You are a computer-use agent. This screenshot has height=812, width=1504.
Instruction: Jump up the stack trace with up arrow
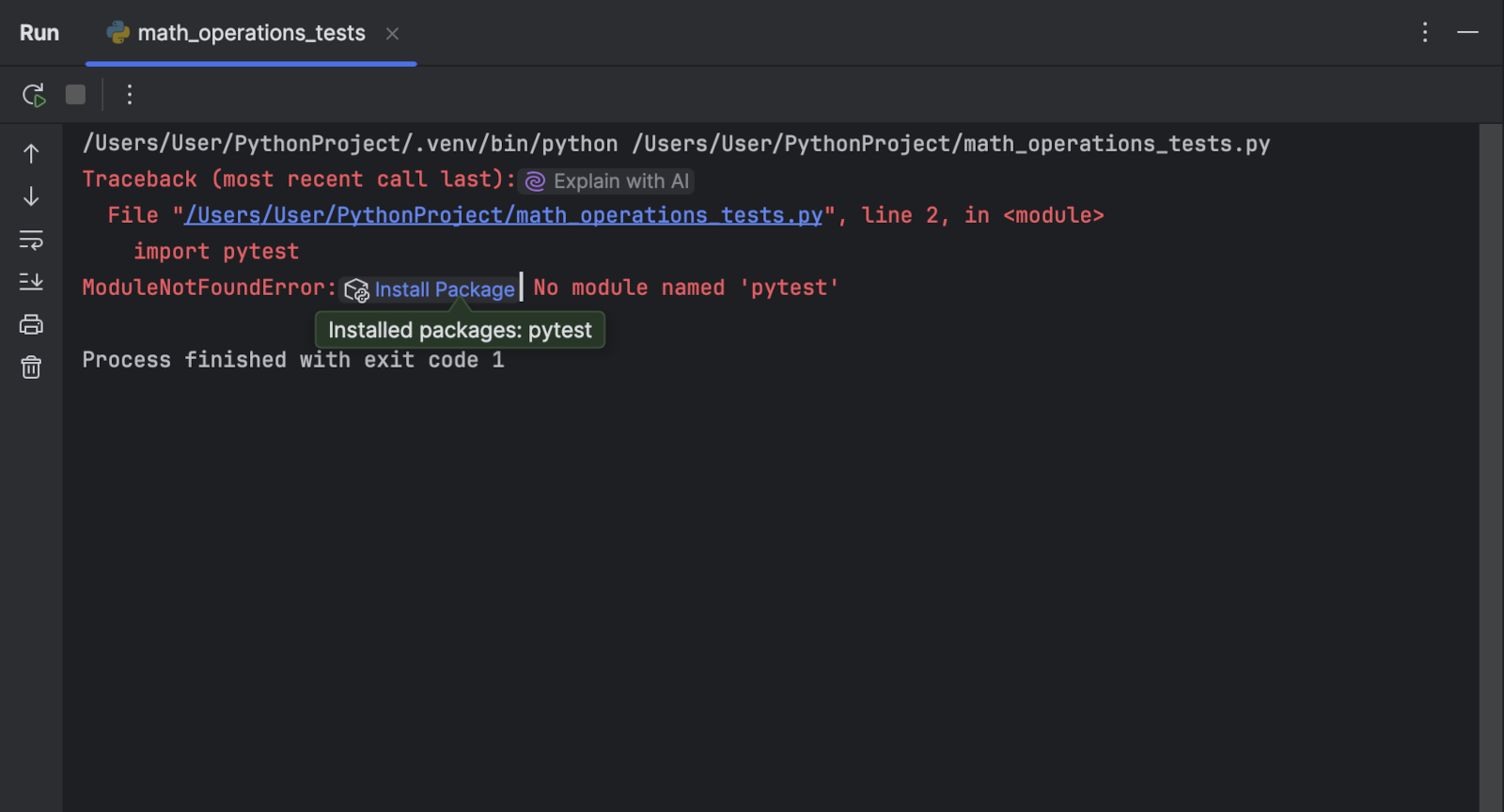point(31,153)
